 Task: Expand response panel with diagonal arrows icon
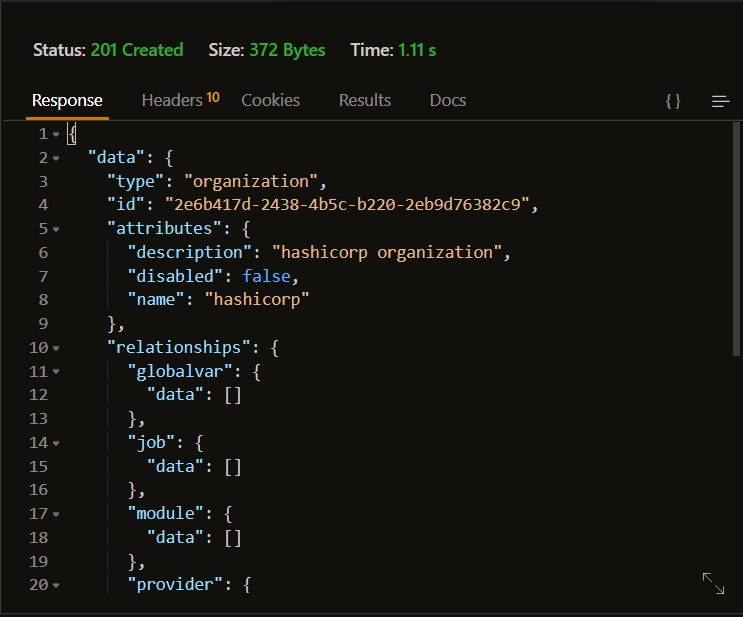(x=713, y=584)
